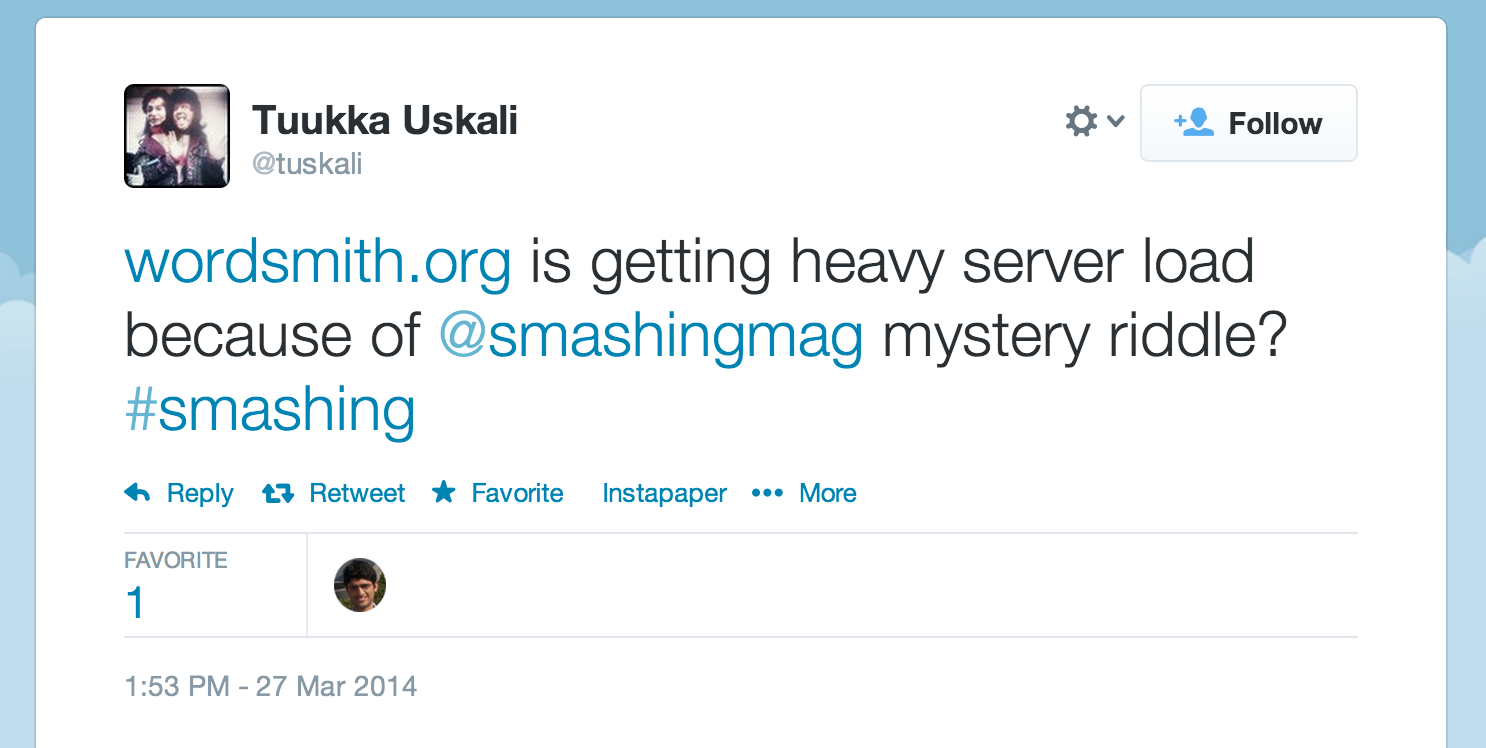Open the gear settings icon
Viewport: 1486px width, 748px height.
click(1081, 122)
